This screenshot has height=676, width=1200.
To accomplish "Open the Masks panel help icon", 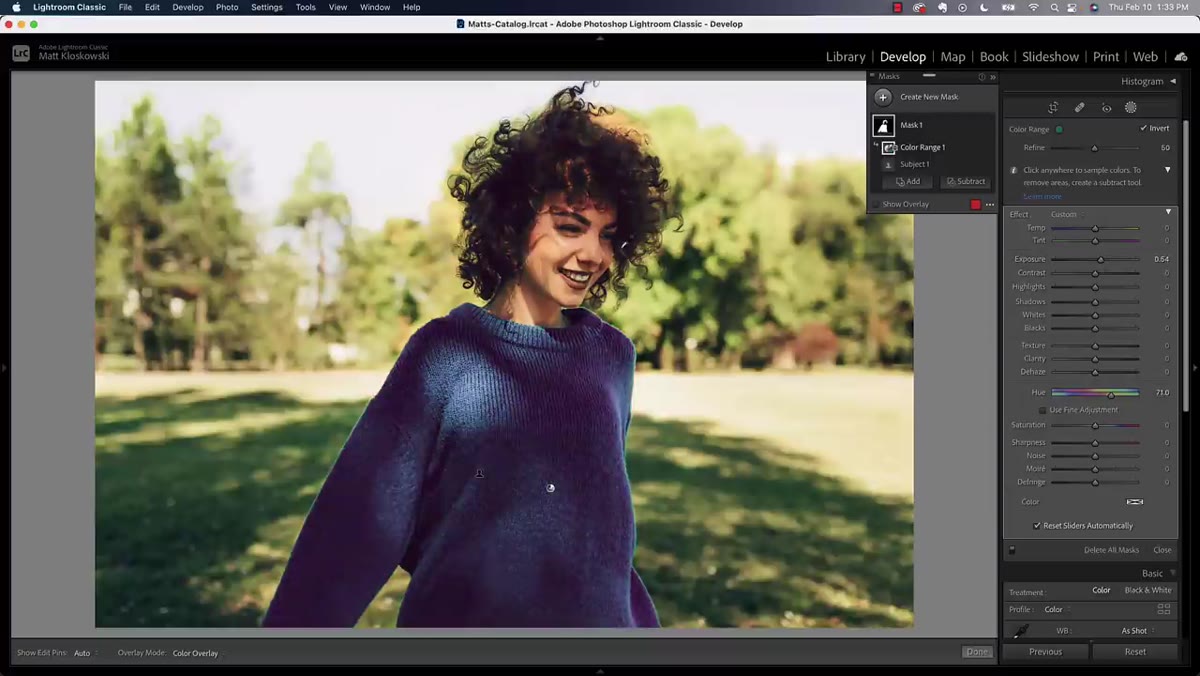I will (x=981, y=76).
